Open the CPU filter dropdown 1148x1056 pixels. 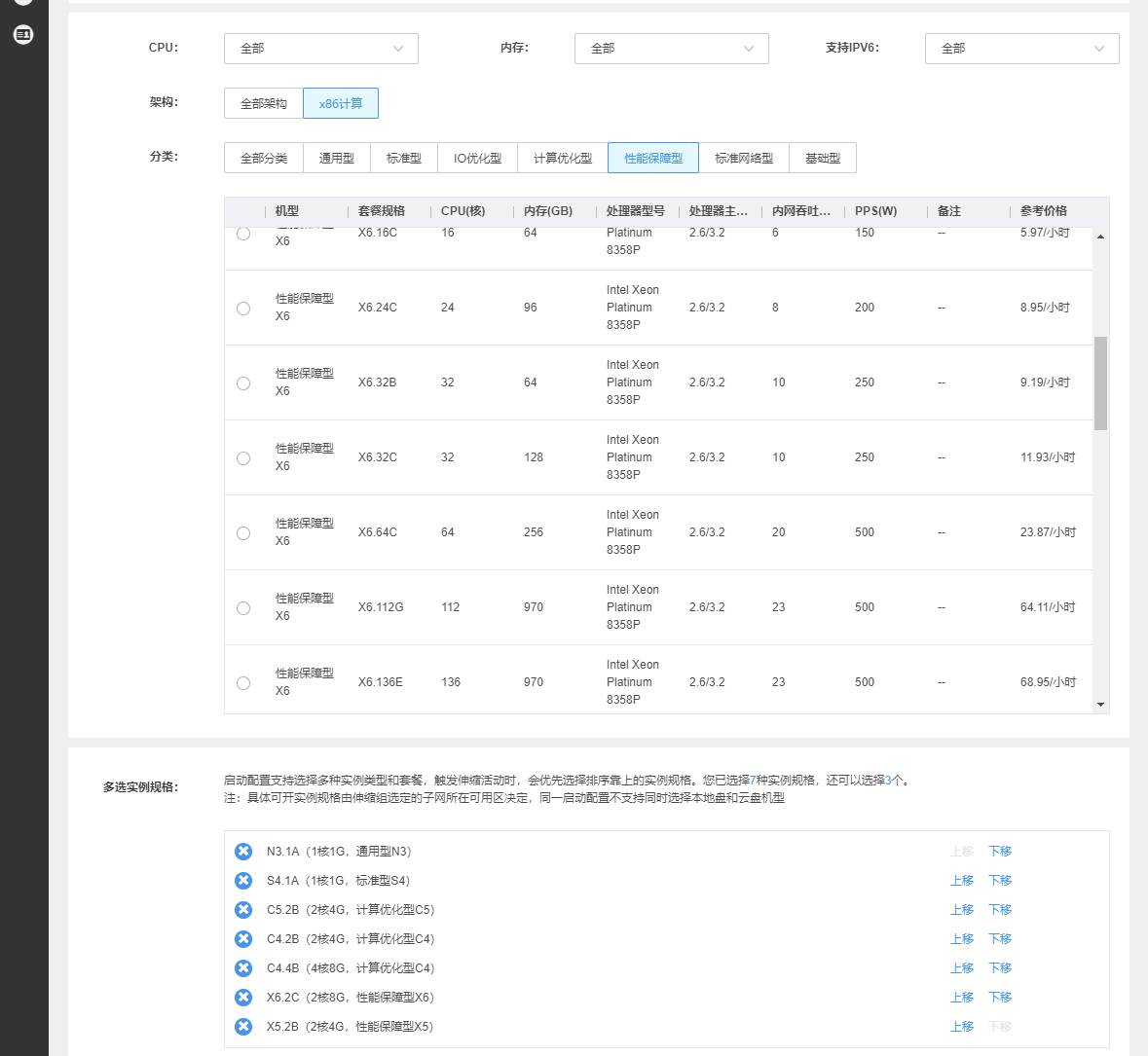click(x=320, y=49)
